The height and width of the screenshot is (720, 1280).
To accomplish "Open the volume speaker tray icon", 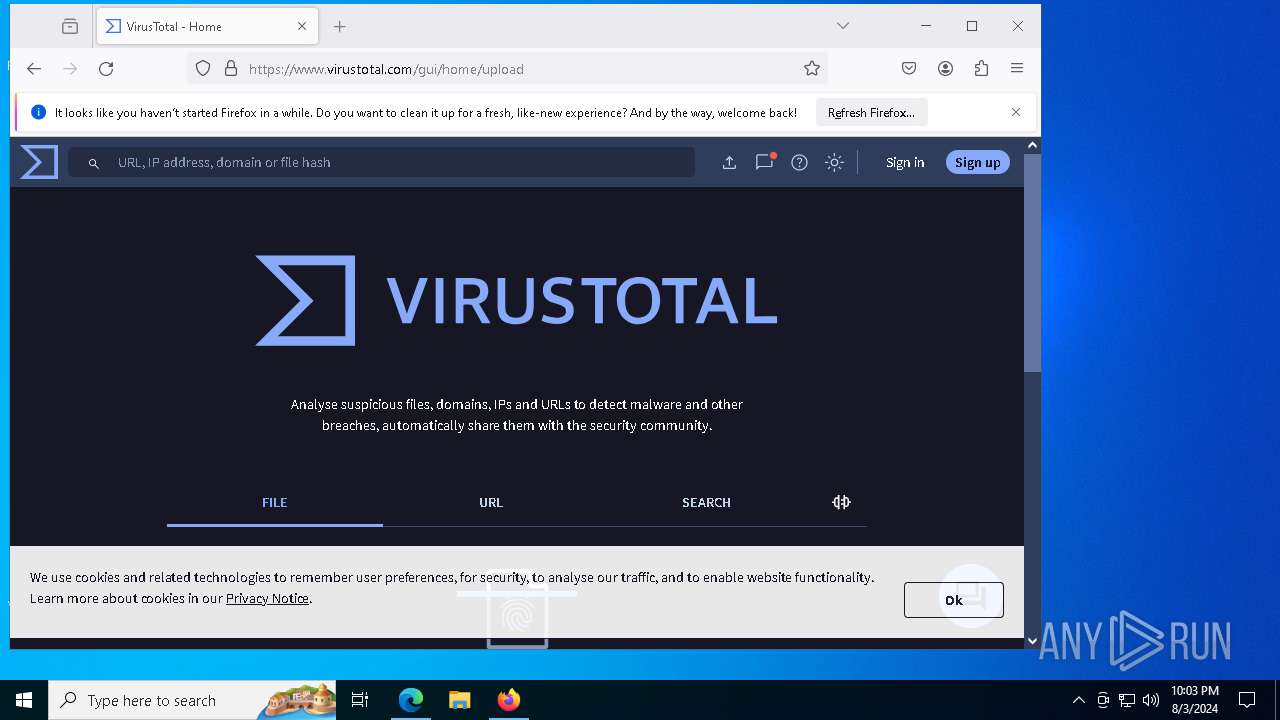I will coord(1151,700).
